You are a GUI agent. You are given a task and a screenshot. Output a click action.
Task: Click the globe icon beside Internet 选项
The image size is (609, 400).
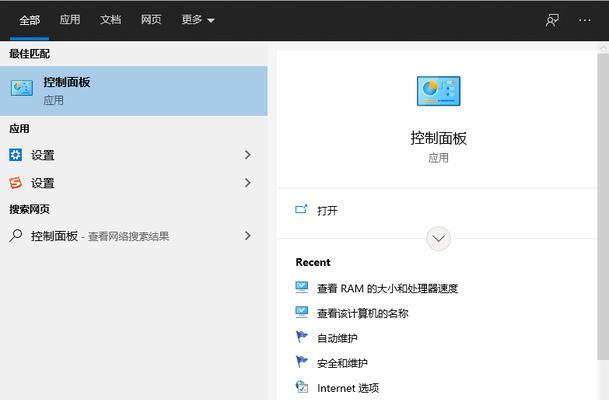click(x=302, y=387)
